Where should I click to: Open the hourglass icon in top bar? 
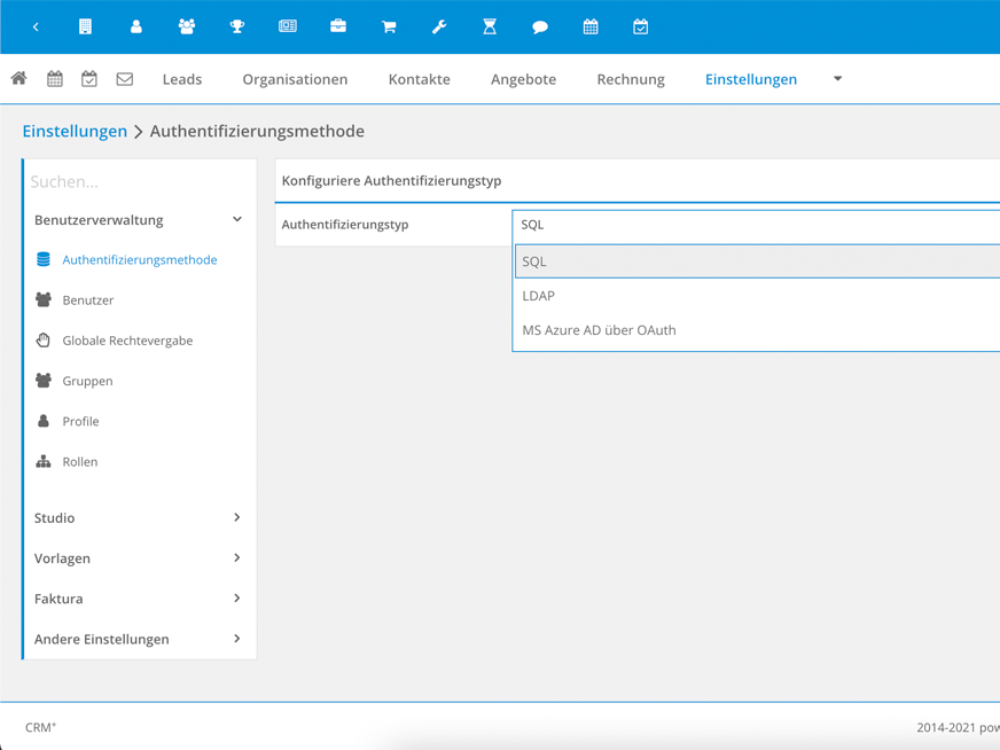pyautogui.click(x=490, y=27)
